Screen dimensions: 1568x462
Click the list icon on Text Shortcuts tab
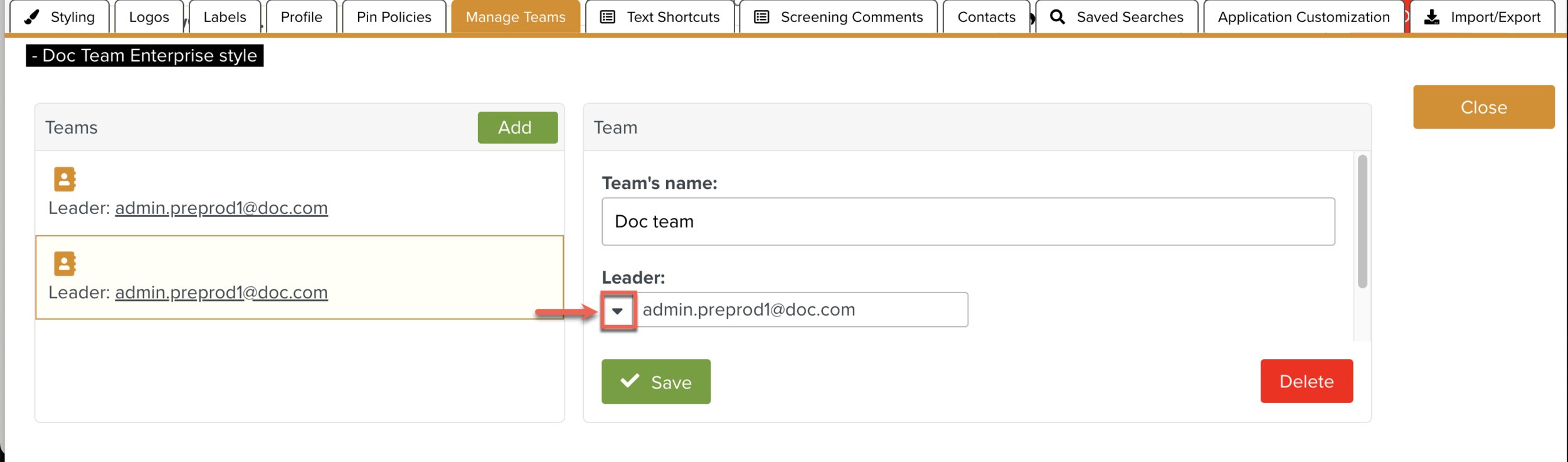point(607,17)
